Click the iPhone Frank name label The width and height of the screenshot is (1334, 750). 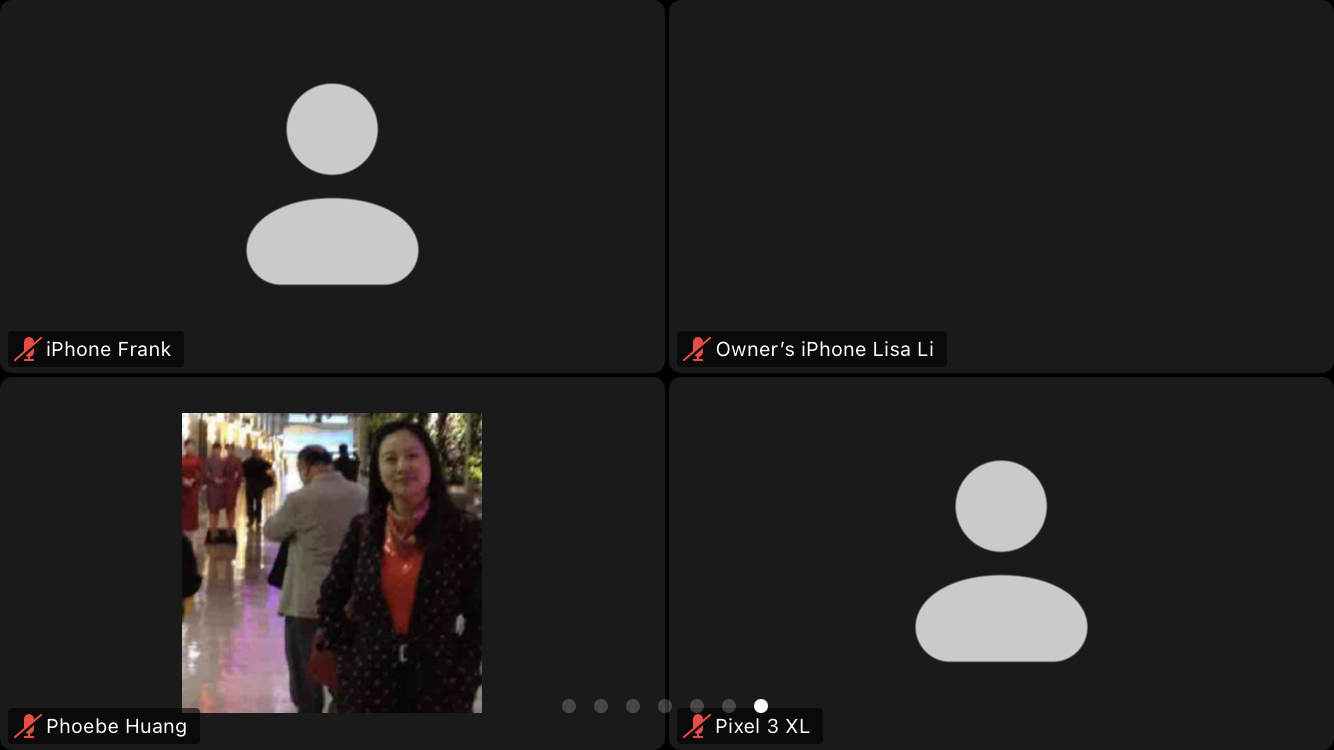108,349
